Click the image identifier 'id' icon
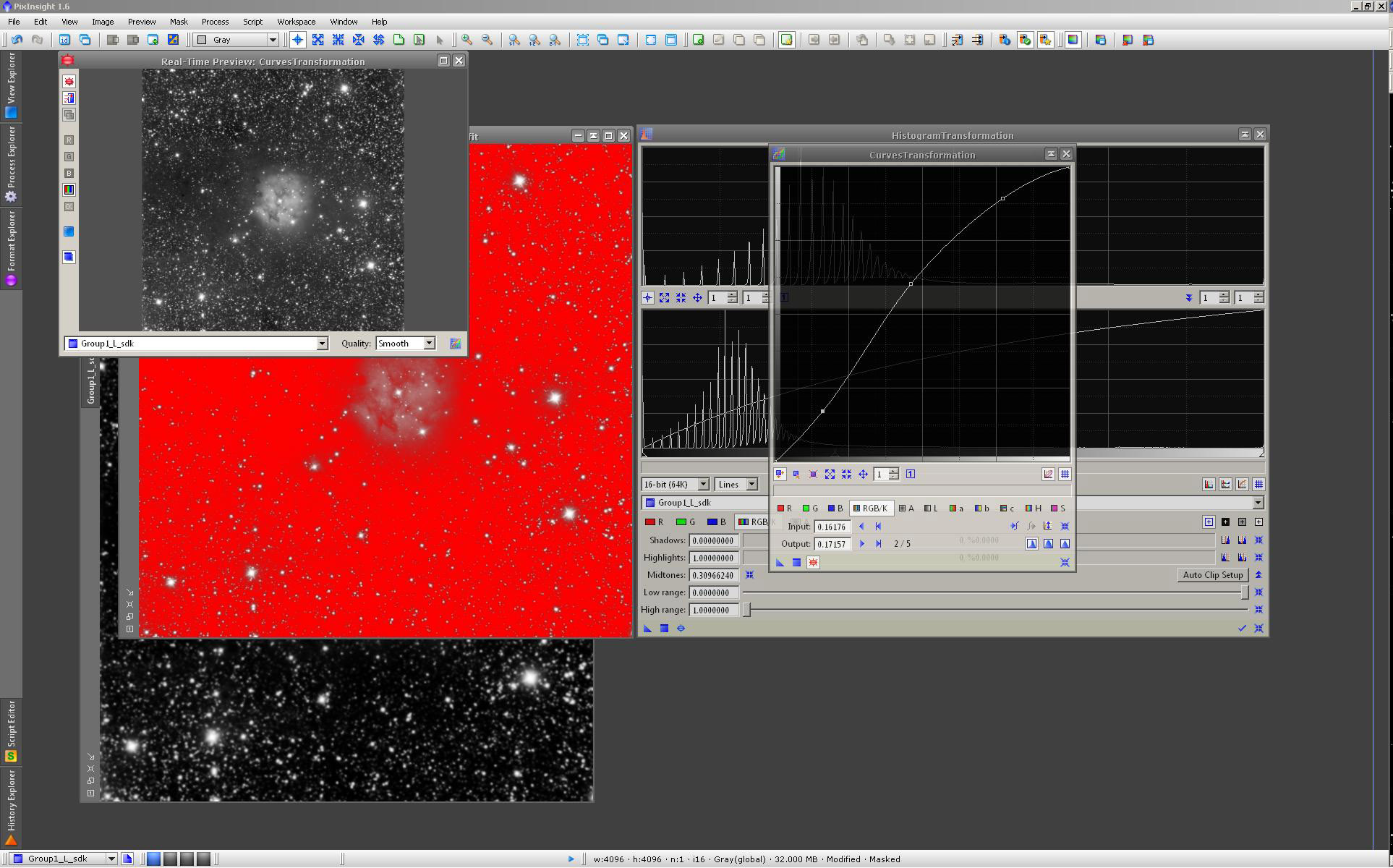The width and height of the screenshot is (1393, 868). pyautogui.click(x=64, y=40)
